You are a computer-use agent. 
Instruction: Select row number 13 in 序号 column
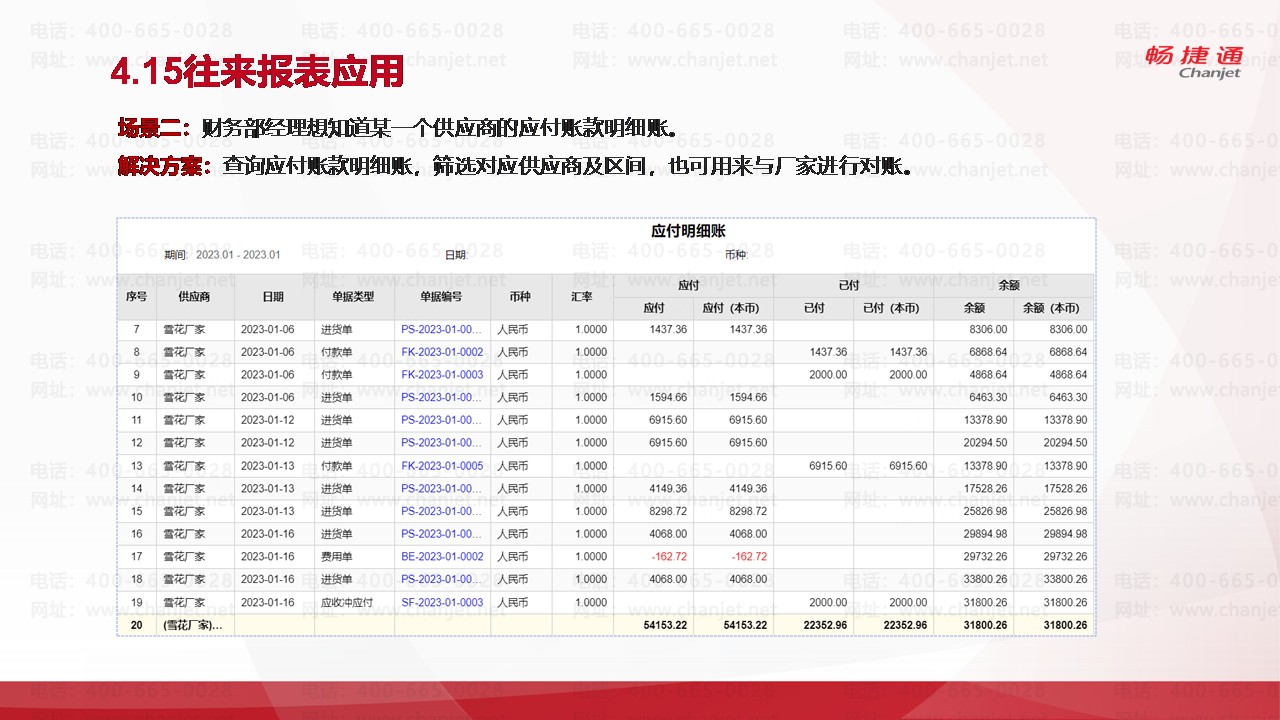[136, 466]
